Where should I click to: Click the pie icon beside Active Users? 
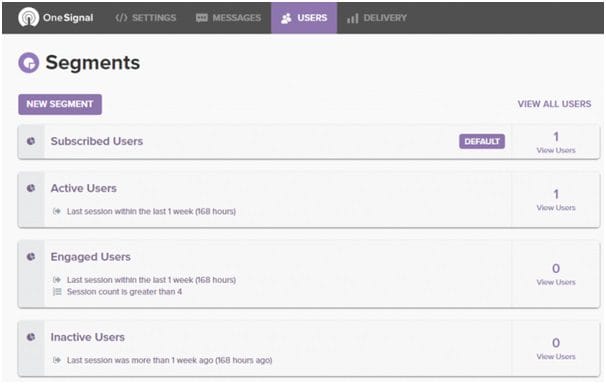click(x=31, y=188)
